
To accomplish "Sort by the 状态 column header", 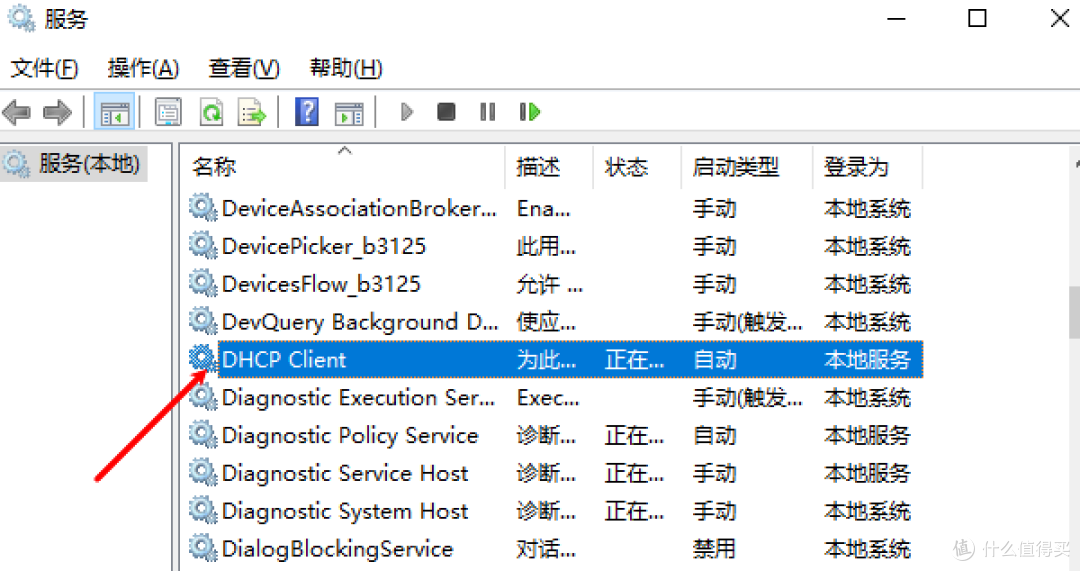I will tap(637, 167).
